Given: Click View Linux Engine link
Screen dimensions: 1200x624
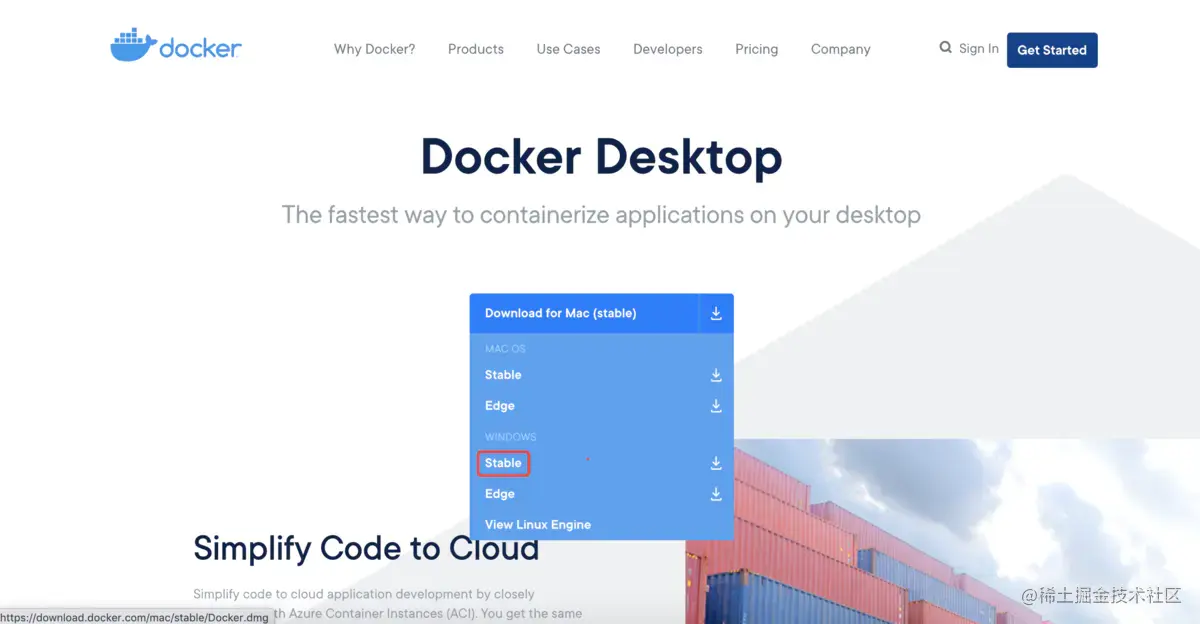Looking at the screenshot, I should pos(538,525).
